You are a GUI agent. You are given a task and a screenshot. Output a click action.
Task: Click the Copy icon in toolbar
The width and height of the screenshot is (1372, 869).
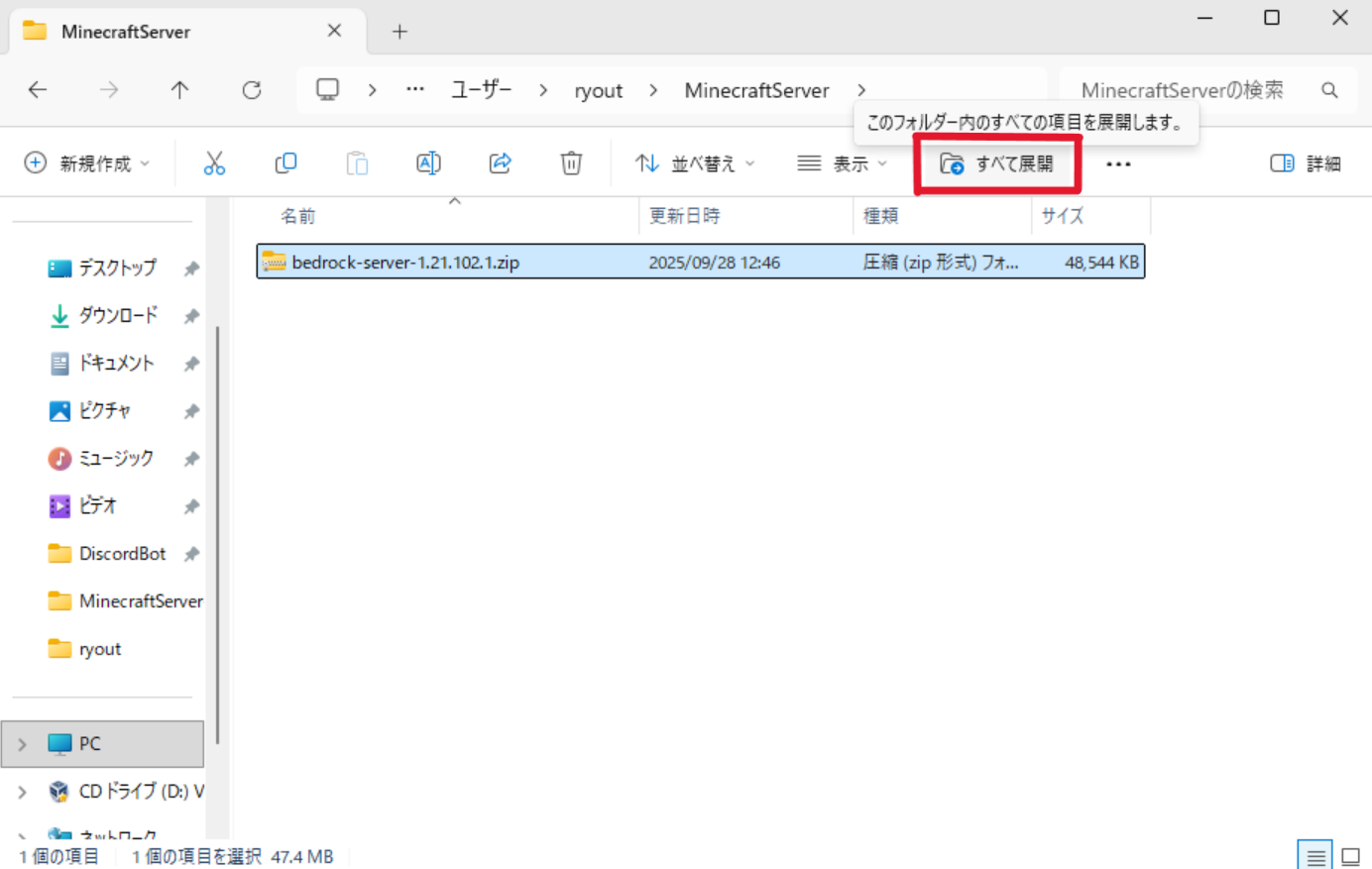click(286, 163)
